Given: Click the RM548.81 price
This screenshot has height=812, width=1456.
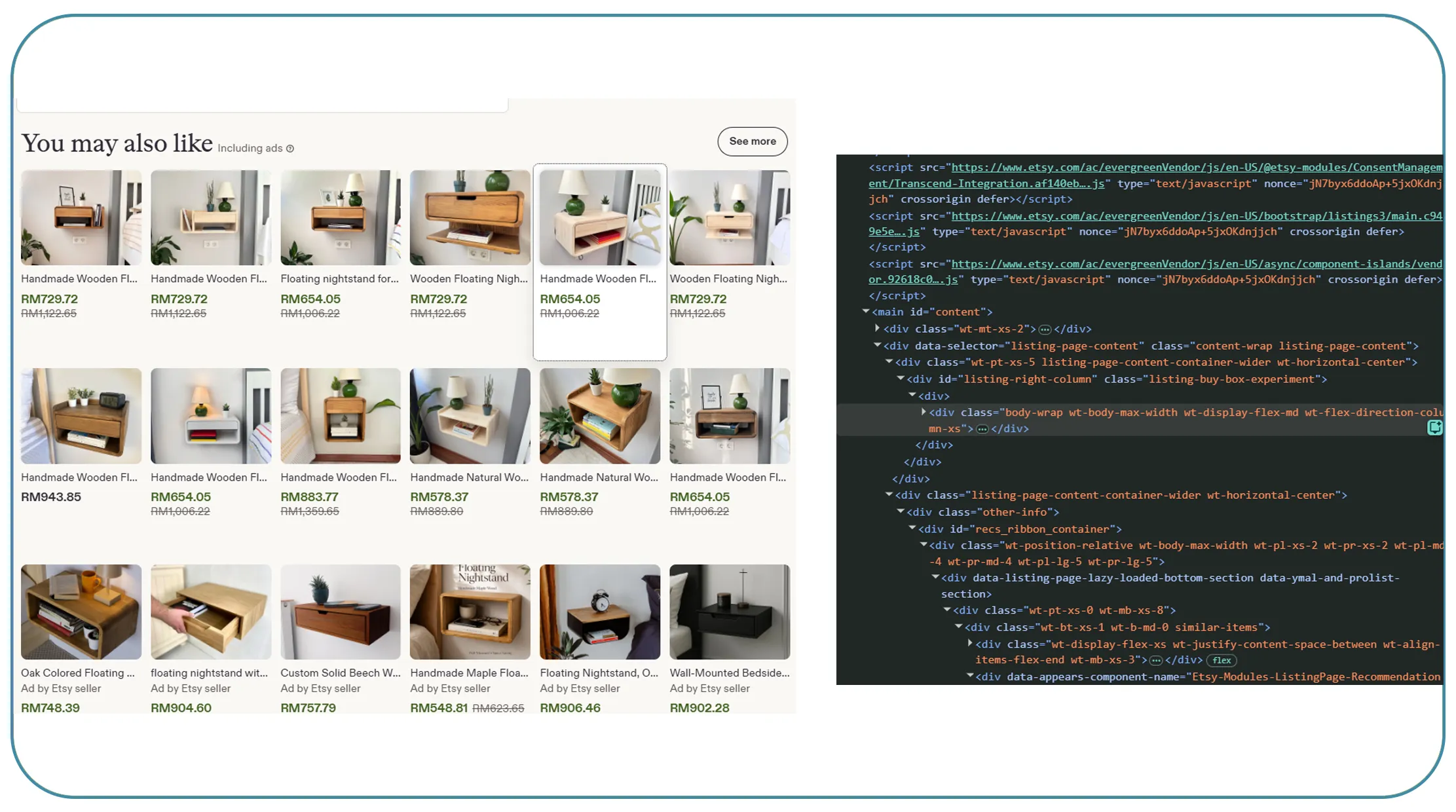Looking at the screenshot, I should tap(439, 708).
